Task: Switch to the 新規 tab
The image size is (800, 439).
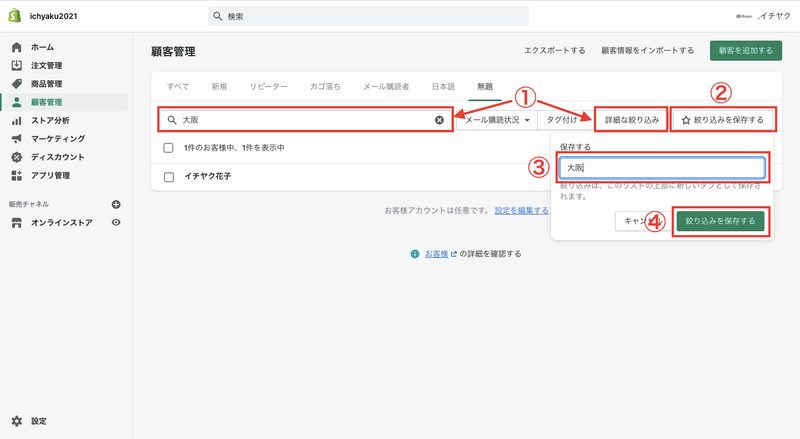Action: [x=219, y=87]
